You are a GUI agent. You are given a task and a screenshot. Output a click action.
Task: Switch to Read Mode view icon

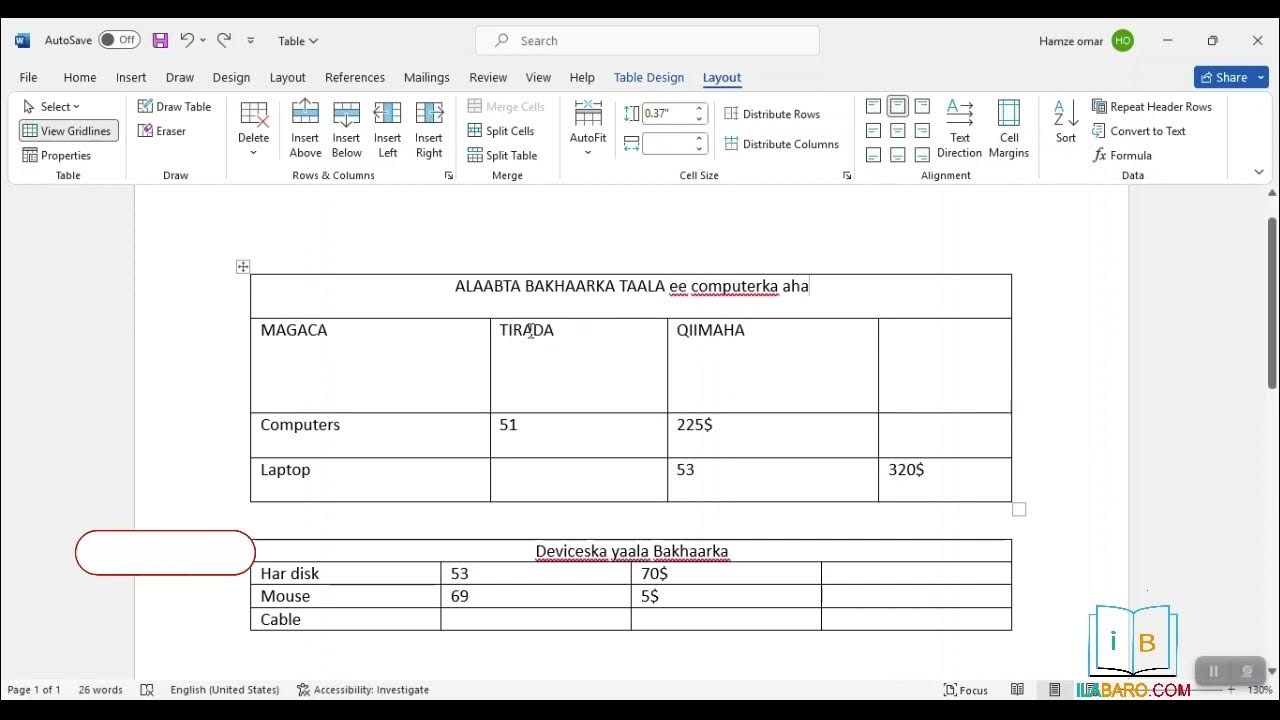pyautogui.click(x=1017, y=690)
